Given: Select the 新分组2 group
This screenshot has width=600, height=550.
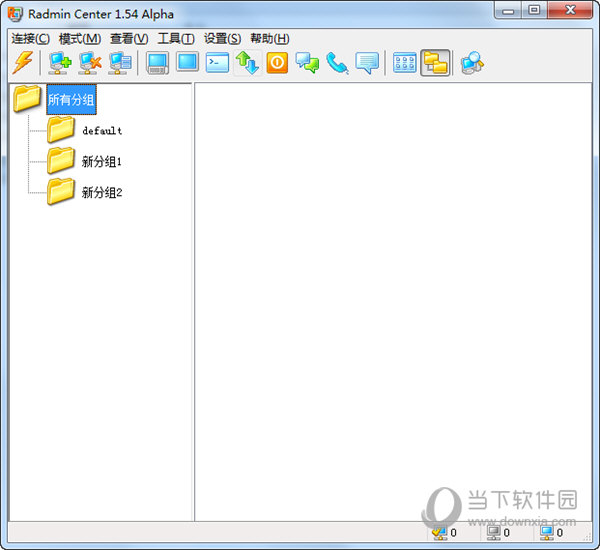Looking at the screenshot, I should (102, 192).
